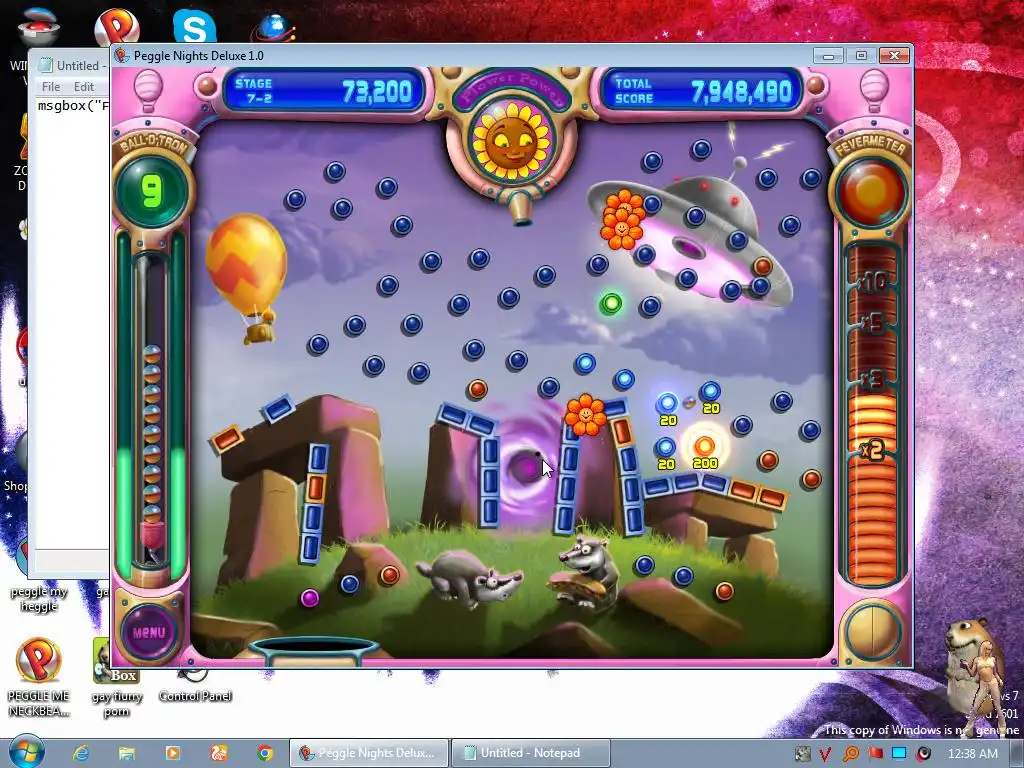Open the Skype desktop icon
This screenshot has height=768, width=1024.
coord(195,26)
